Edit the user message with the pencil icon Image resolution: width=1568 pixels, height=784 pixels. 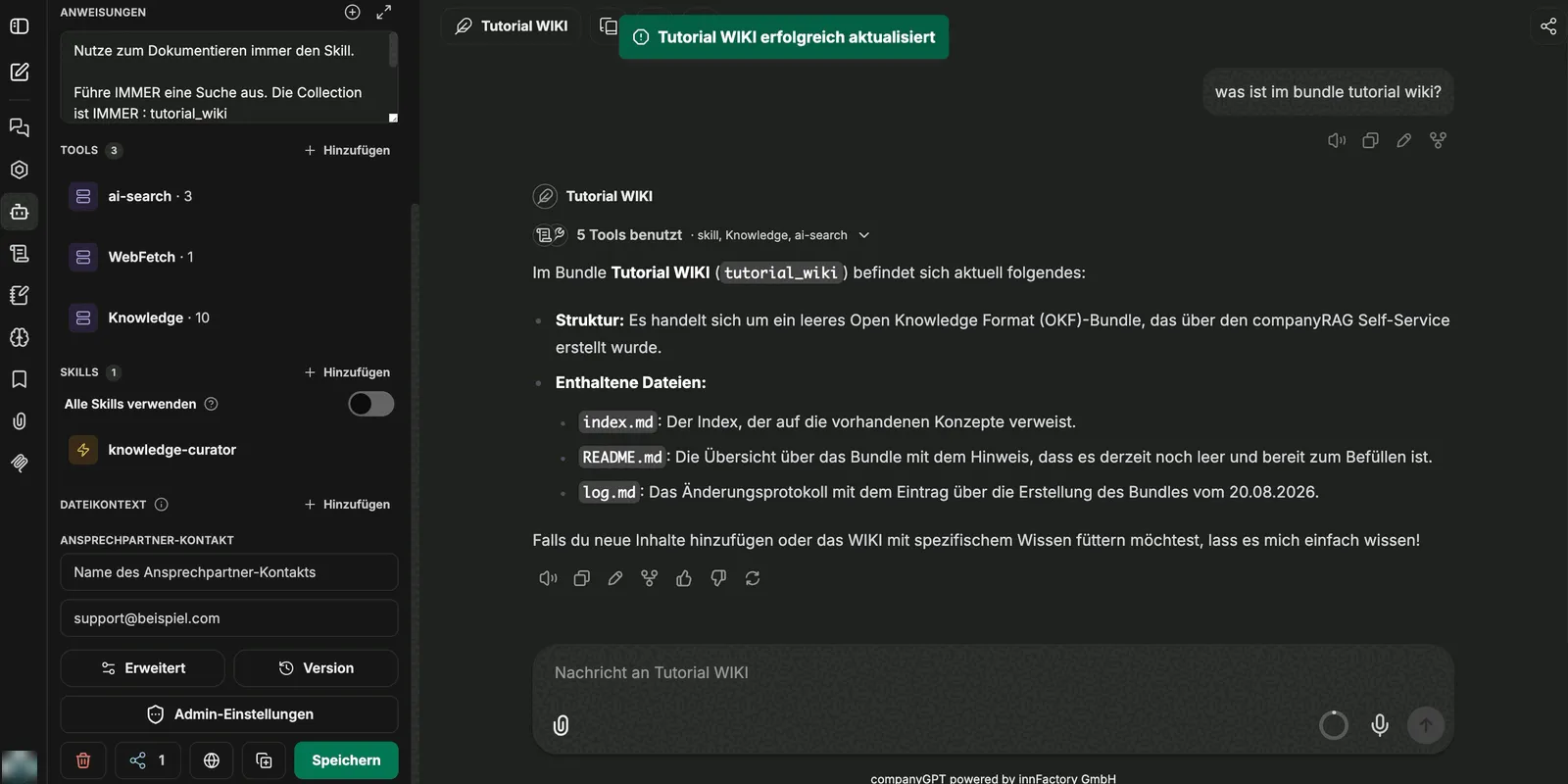pyautogui.click(x=1404, y=140)
